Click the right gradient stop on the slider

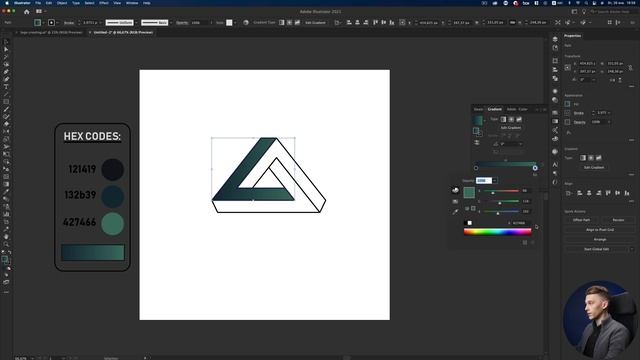535,168
